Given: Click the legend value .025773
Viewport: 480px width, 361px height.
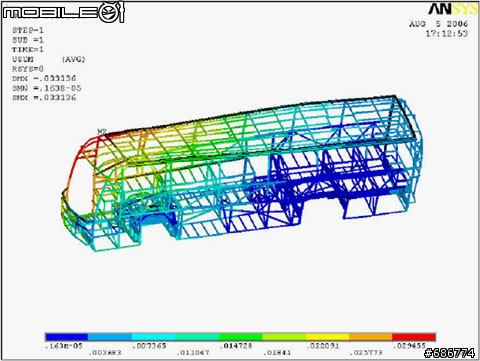Looking at the screenshot, I should coord(366,352).
